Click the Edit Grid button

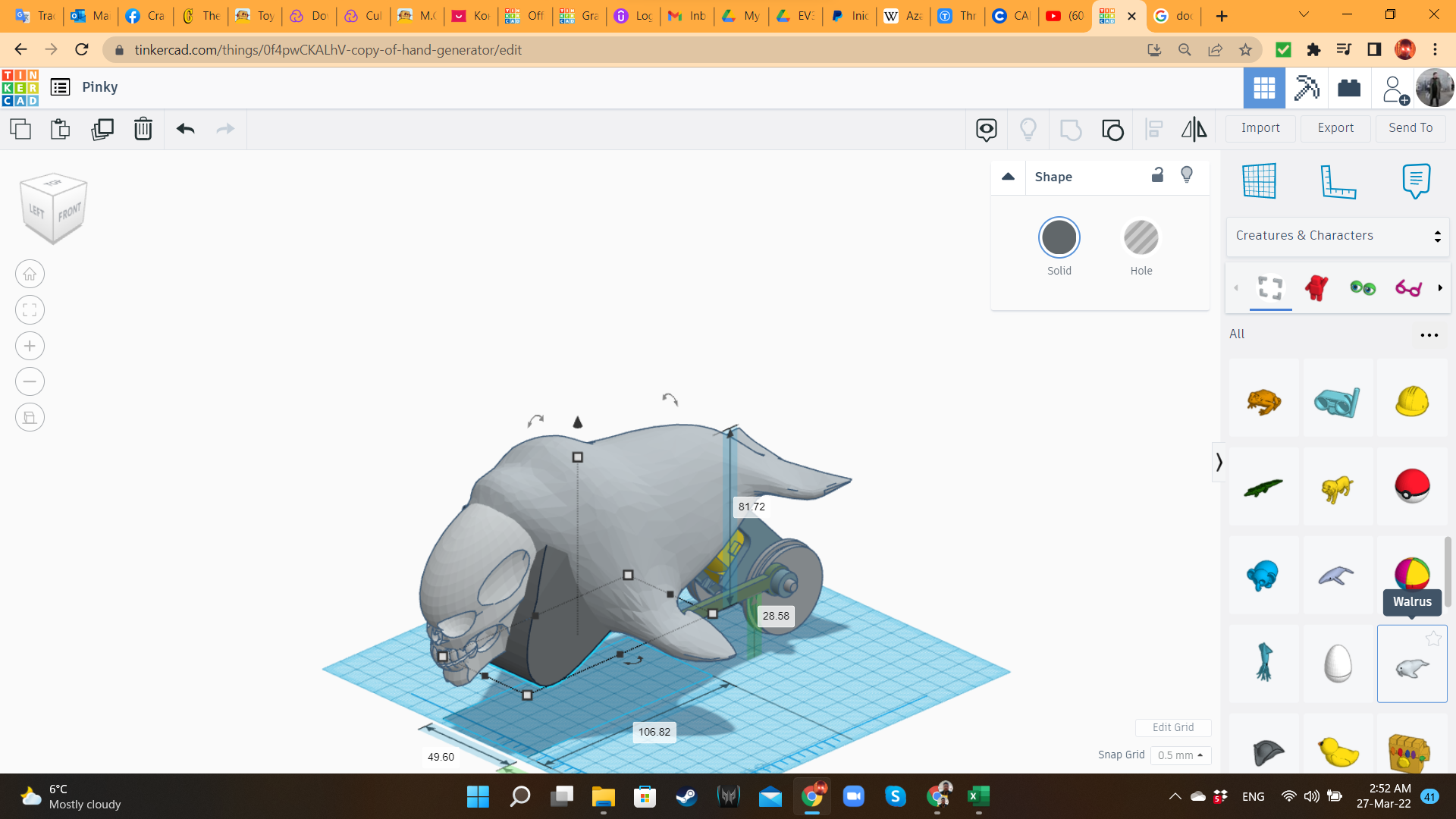coord(1172,727)
